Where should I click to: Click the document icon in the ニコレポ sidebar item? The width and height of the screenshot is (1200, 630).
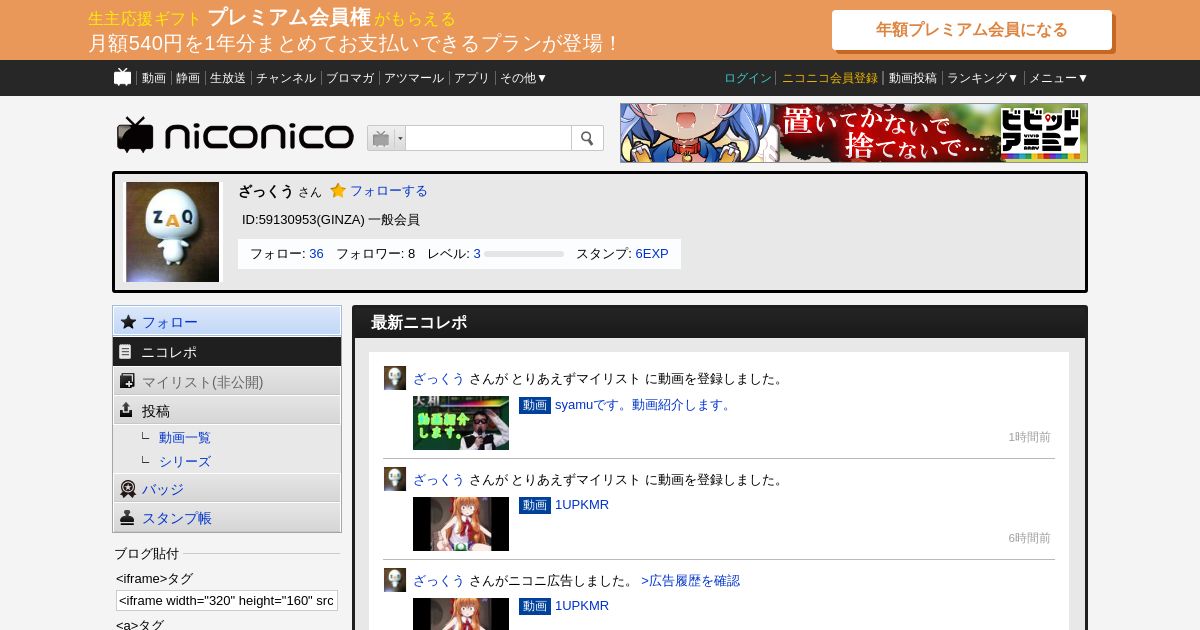pyautogui.click(x=125, y=352)
